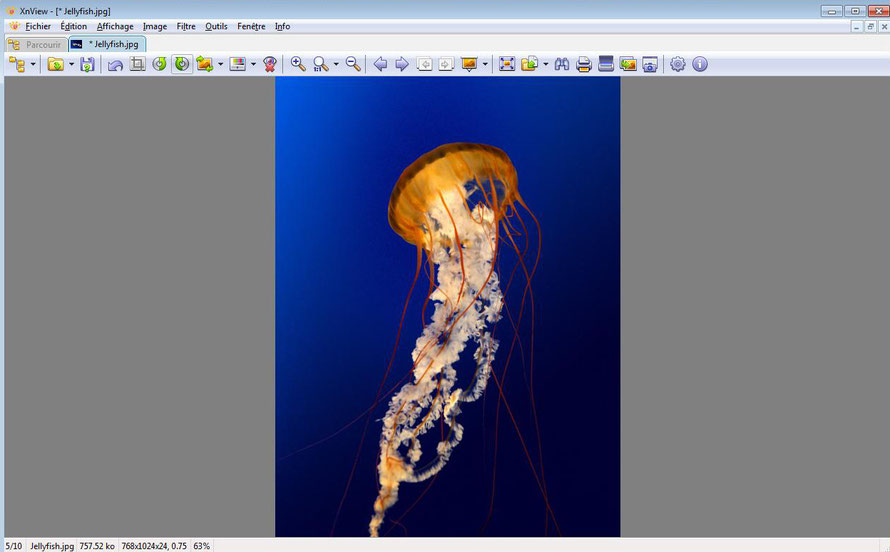Minimize the inner document window
Image resolution: width=890 pixels, height=552 pixels.
coord(857,26)
